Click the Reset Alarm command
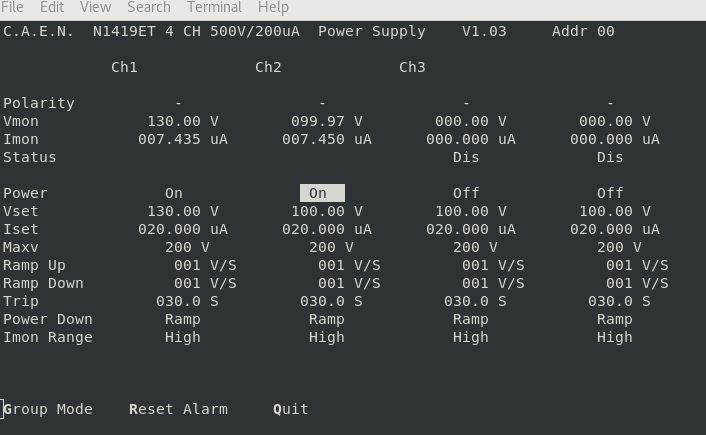The width and height of the screenshot is (706, 435). pos(178,409)
